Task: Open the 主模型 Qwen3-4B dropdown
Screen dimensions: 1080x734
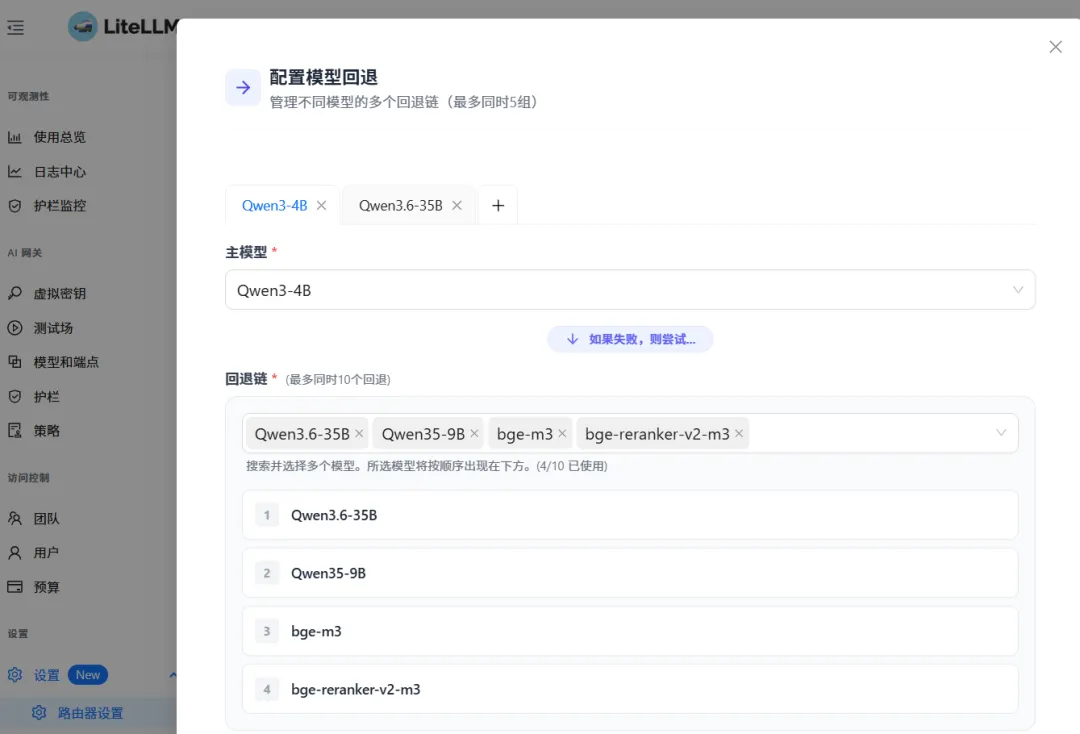Action: 630,290
